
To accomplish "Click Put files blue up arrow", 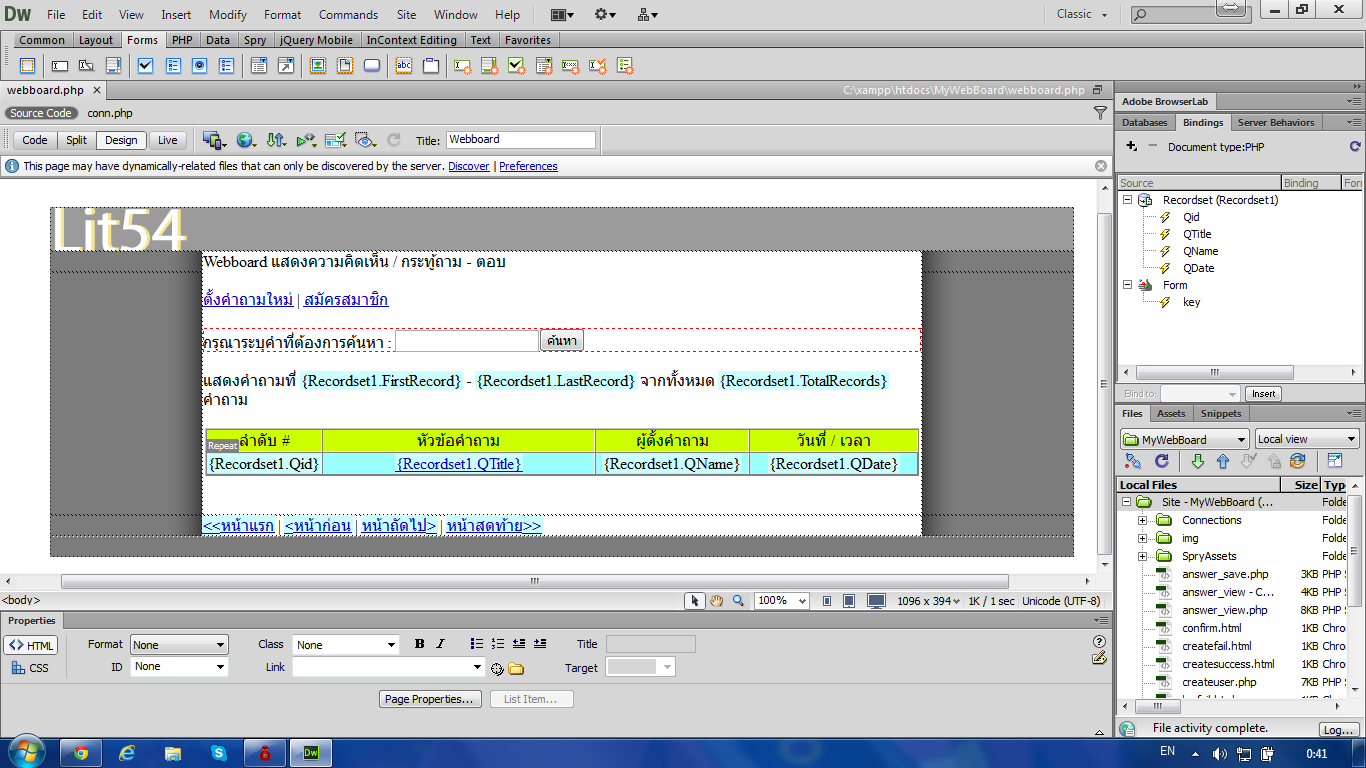I will 1222,461.
